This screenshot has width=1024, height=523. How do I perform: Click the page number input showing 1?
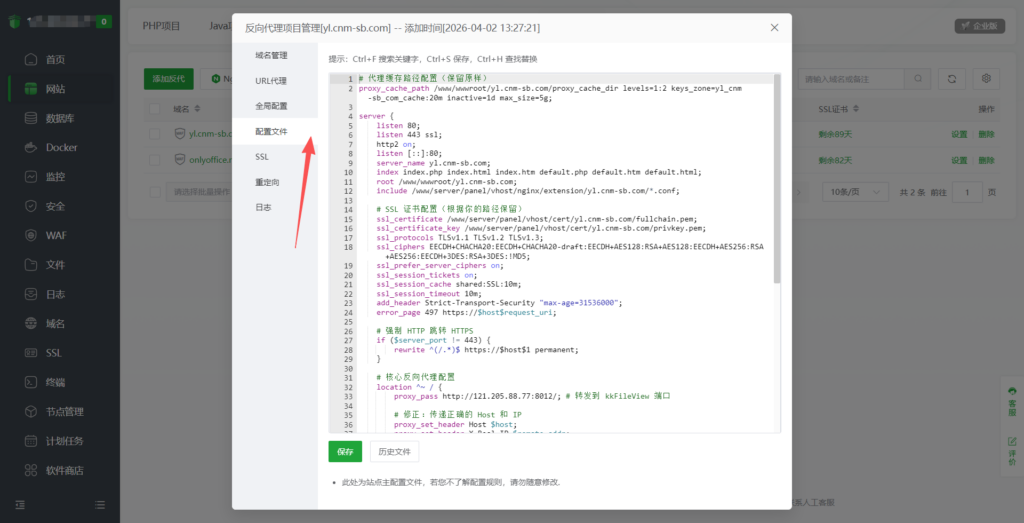(967, 192)
